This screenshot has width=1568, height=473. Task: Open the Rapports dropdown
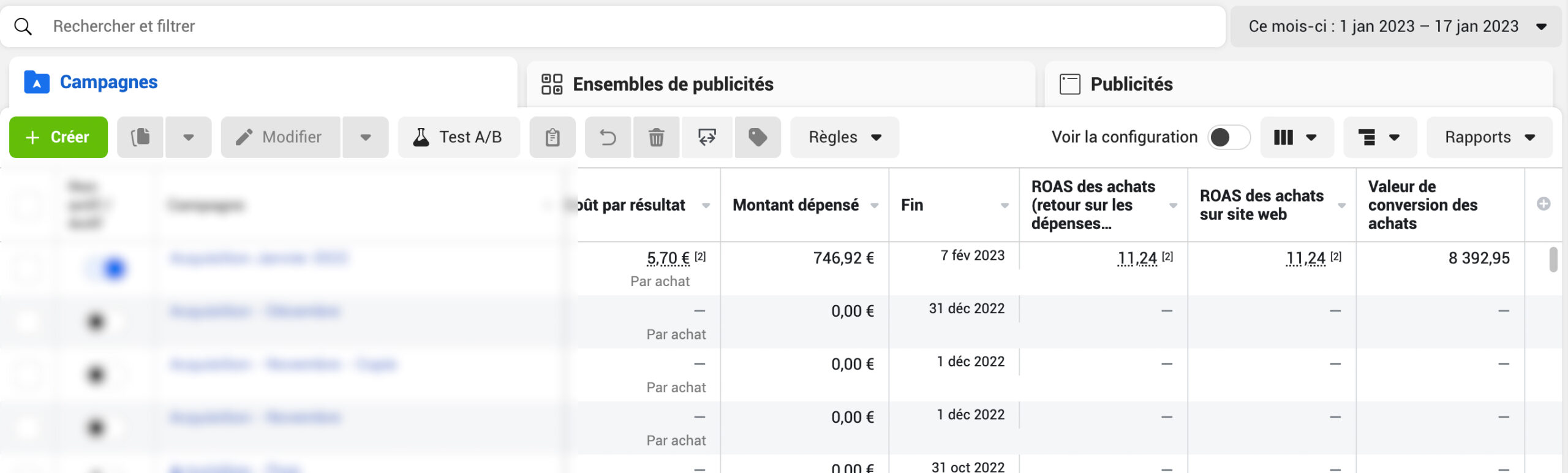coord(1490,137)
